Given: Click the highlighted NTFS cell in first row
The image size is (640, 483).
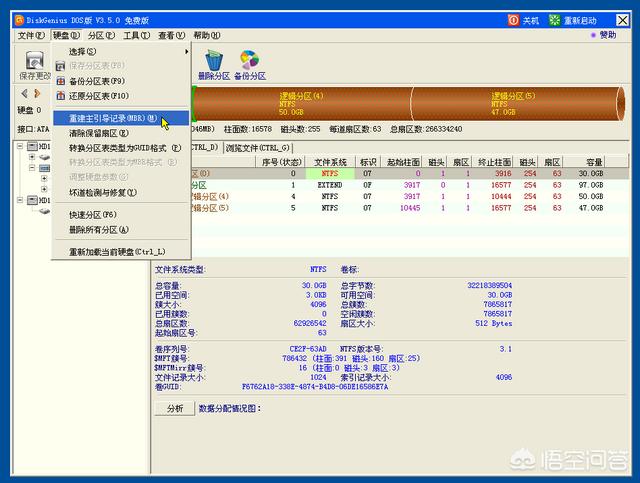Looking at the screenshot, I should tap(330, 173).
